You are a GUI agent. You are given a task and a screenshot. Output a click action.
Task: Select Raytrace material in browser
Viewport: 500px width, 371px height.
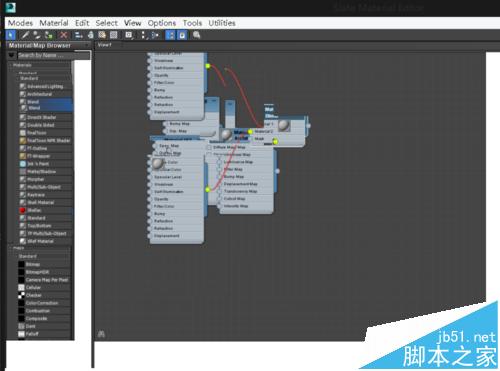click(45, 195)
